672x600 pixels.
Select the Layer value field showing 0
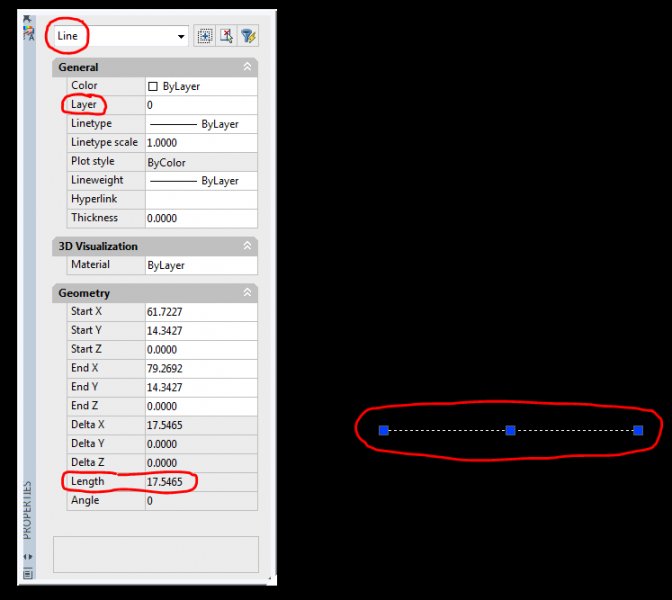pyautogui.click(x=201, y=105)
